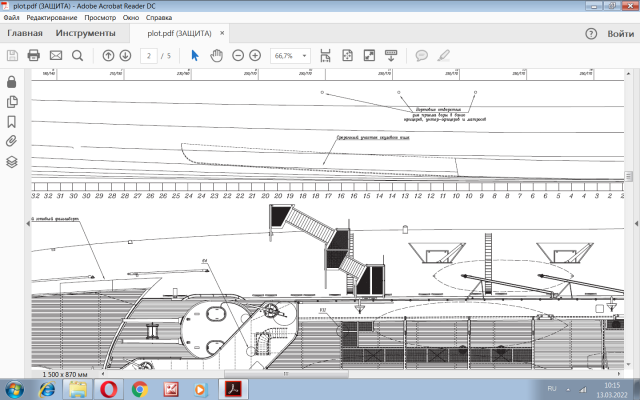The height and width of the screenshot is (400, 640).
Task: Activate the Hand pan tool
Action: pos(217,55)
